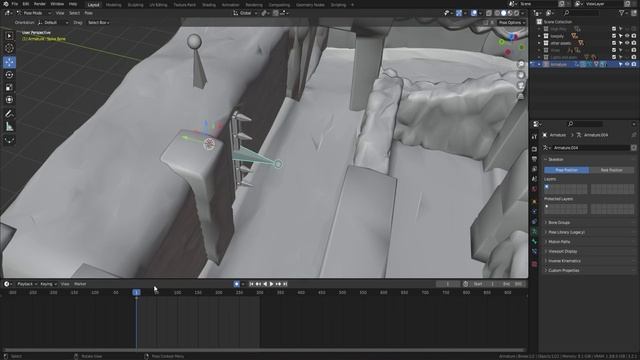Open the Pose Mode dropdown
Viewport: 640px width, 360px height.
(x=33, y=13)
